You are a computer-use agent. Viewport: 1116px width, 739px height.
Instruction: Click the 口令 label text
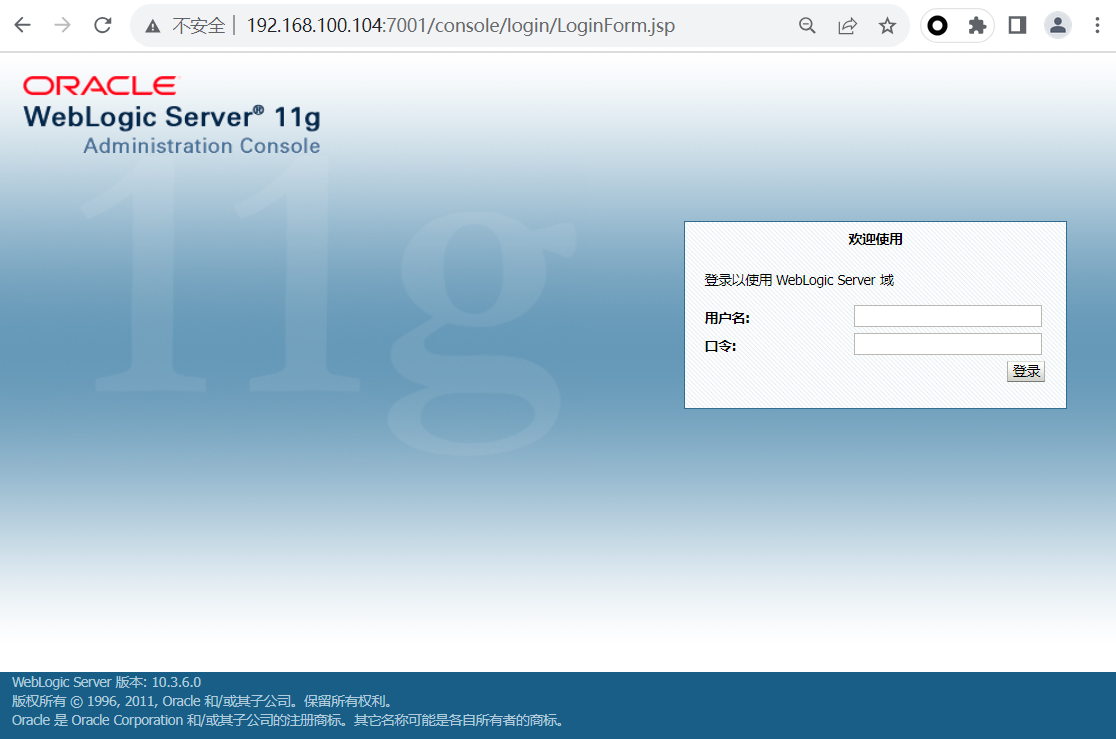point(720,347)
